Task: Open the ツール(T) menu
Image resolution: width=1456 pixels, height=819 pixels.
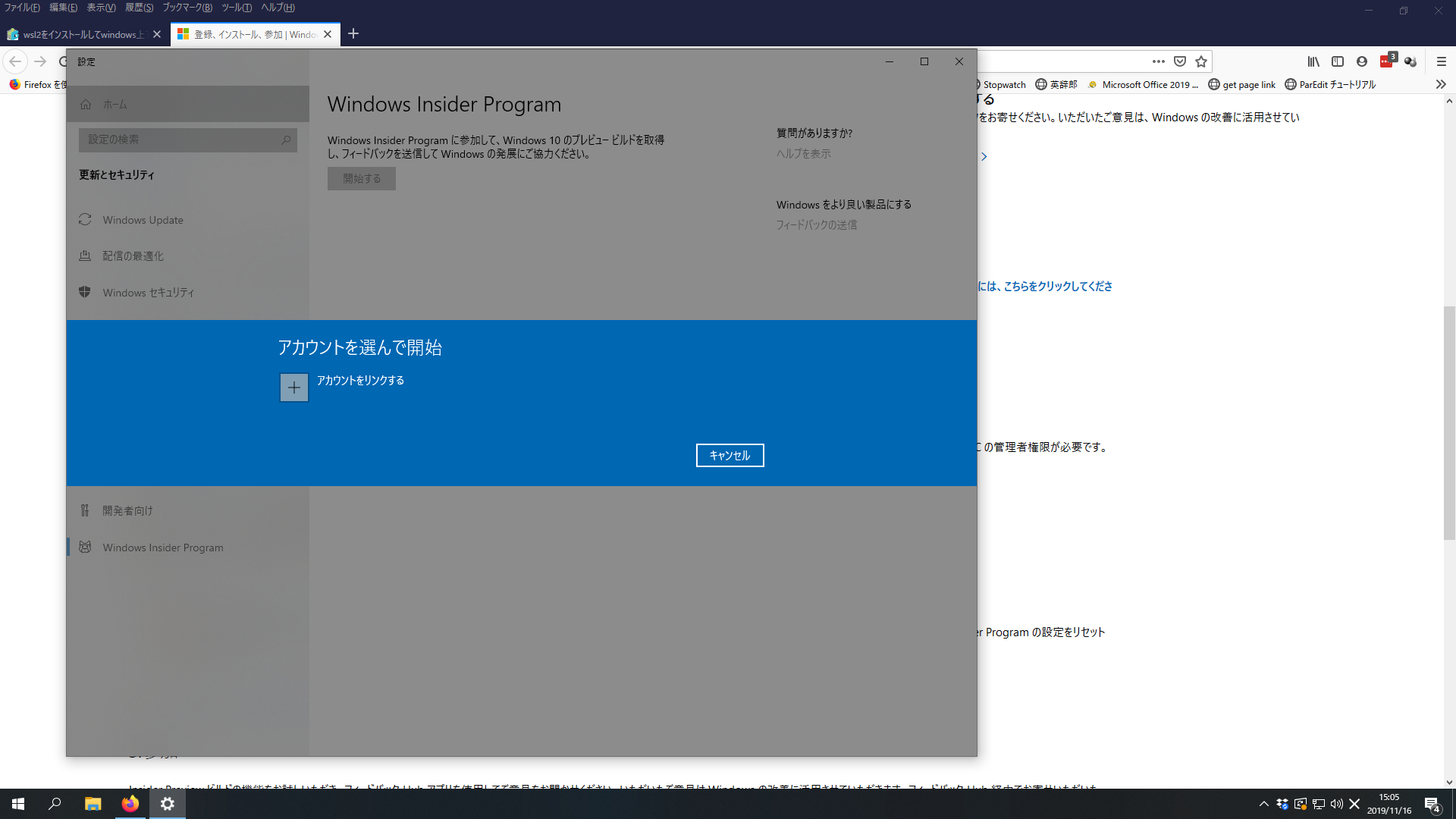Action: coord(237,8)
